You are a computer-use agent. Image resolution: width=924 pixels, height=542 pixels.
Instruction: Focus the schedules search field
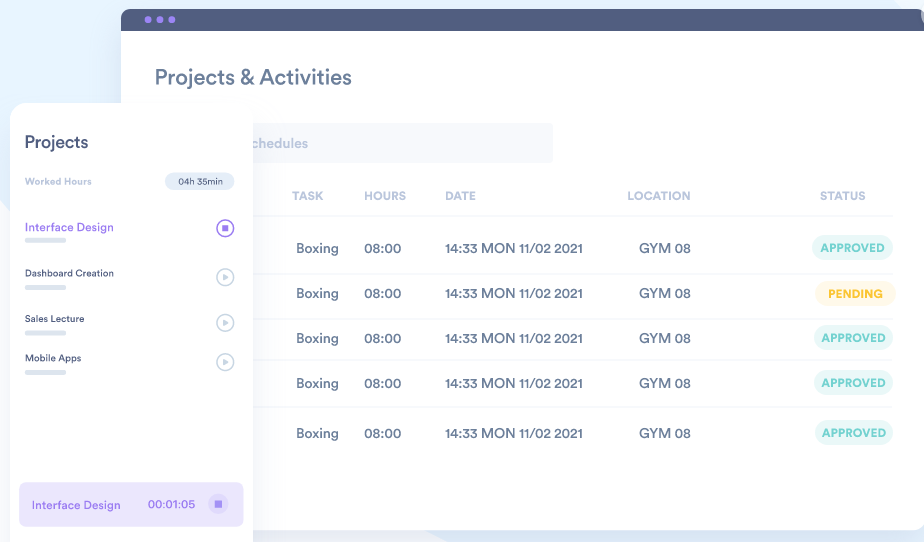[x=402, y=143]
